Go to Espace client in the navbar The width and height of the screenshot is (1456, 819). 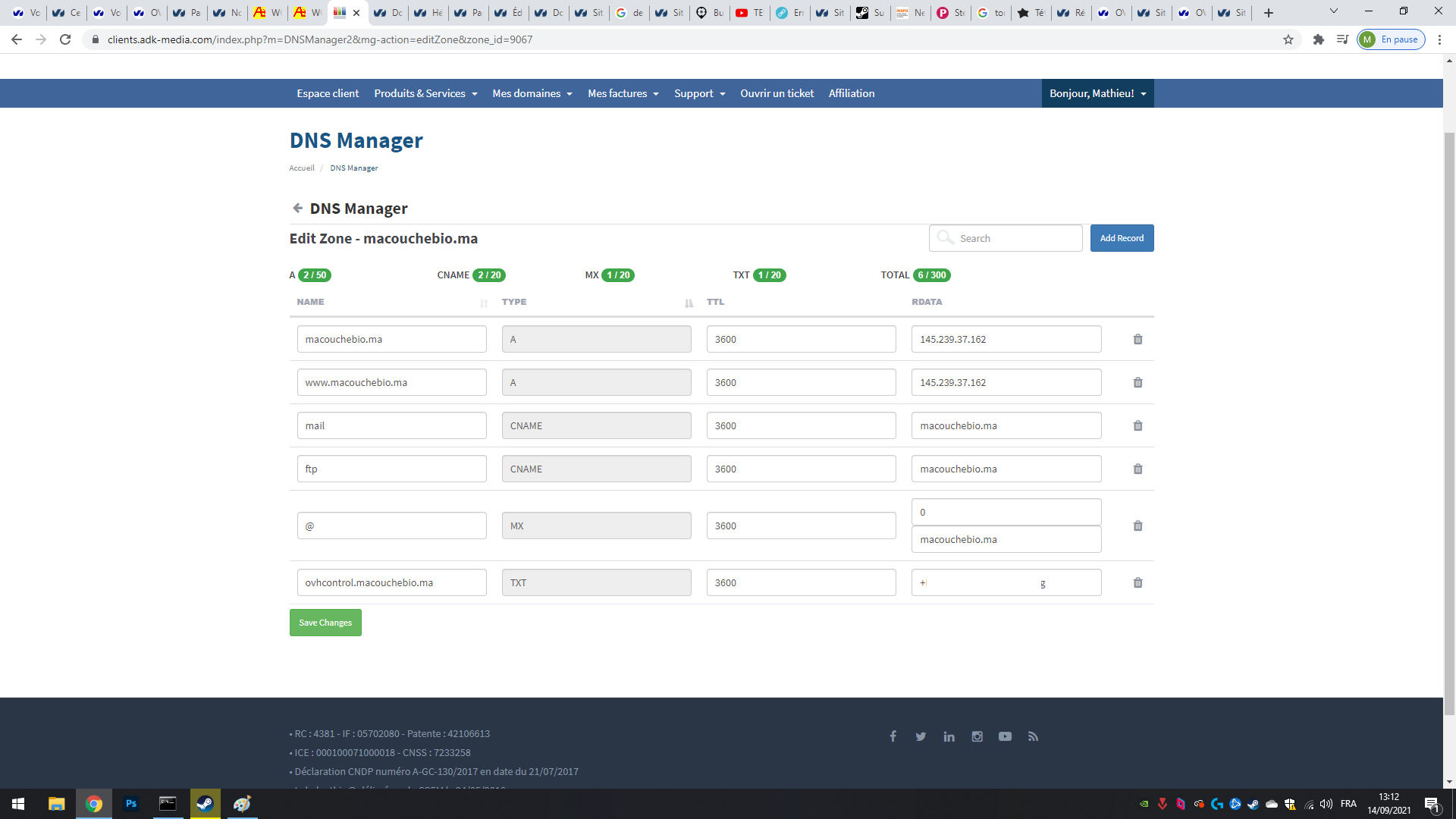[x=328, y=93]
